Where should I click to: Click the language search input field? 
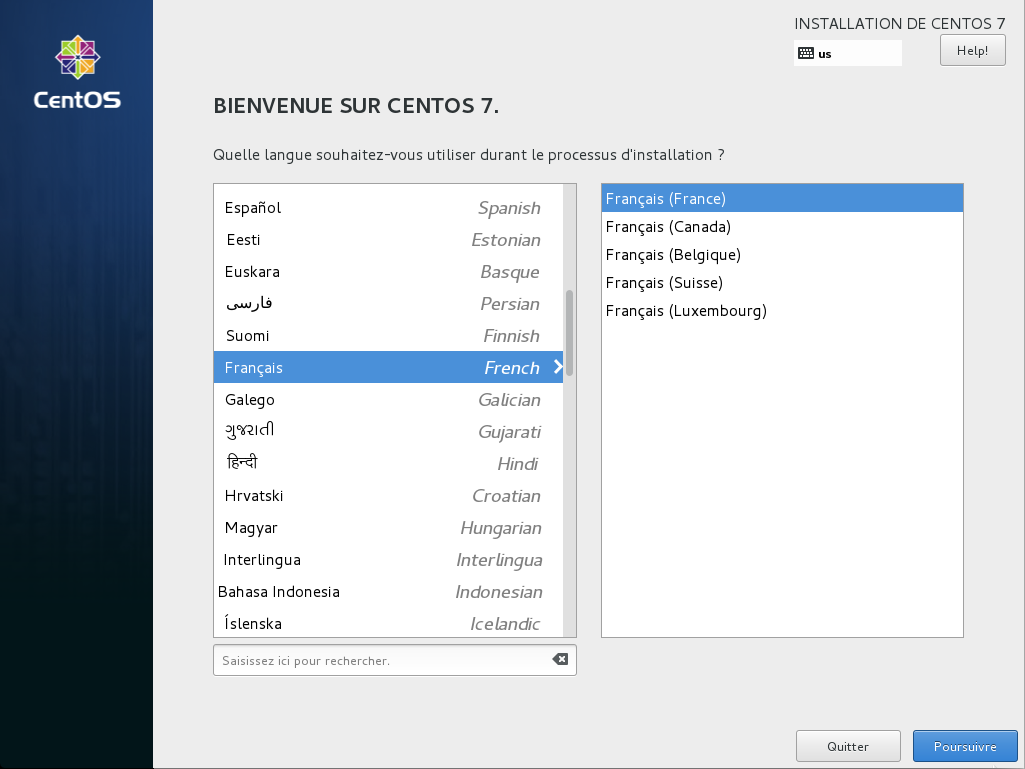(395, 660)
